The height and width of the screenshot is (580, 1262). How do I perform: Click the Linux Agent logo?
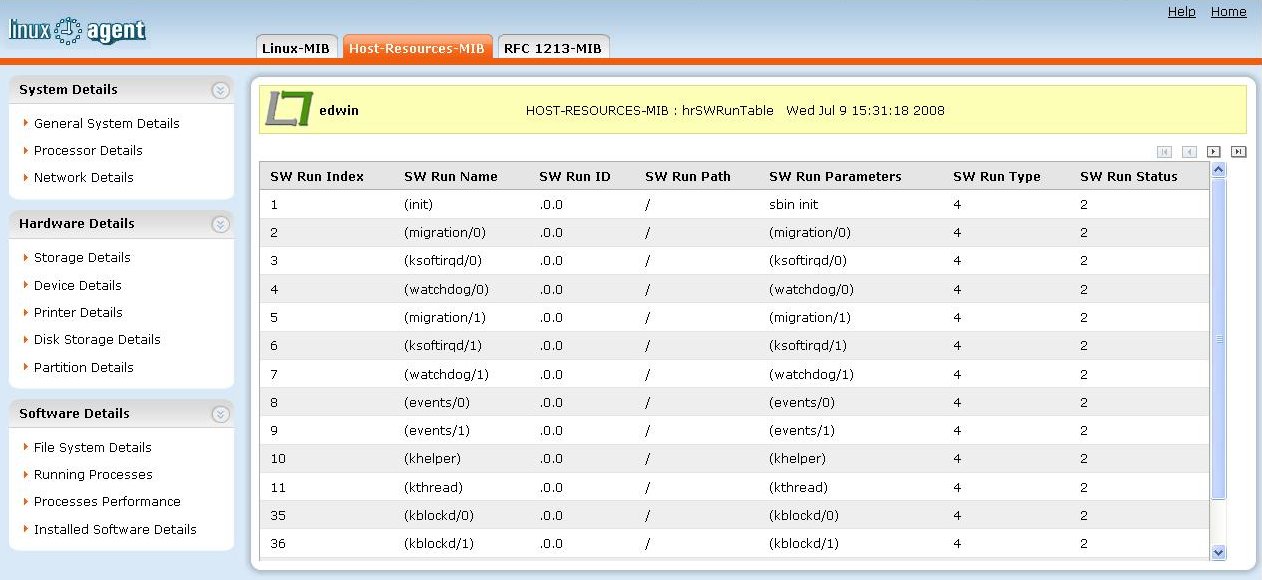[x=77, y=31]
